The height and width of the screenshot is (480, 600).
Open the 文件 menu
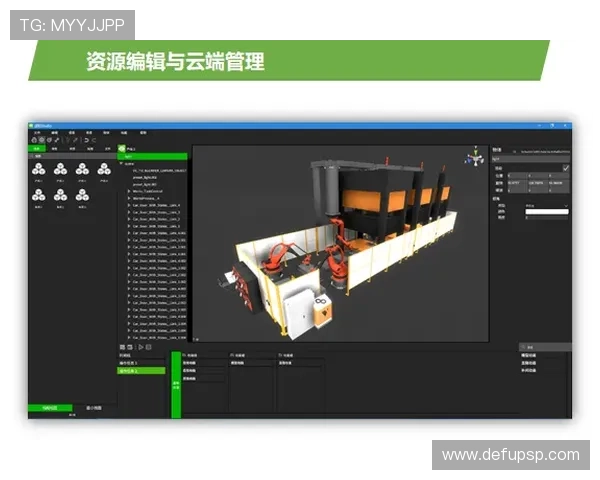tap(37, 132)
